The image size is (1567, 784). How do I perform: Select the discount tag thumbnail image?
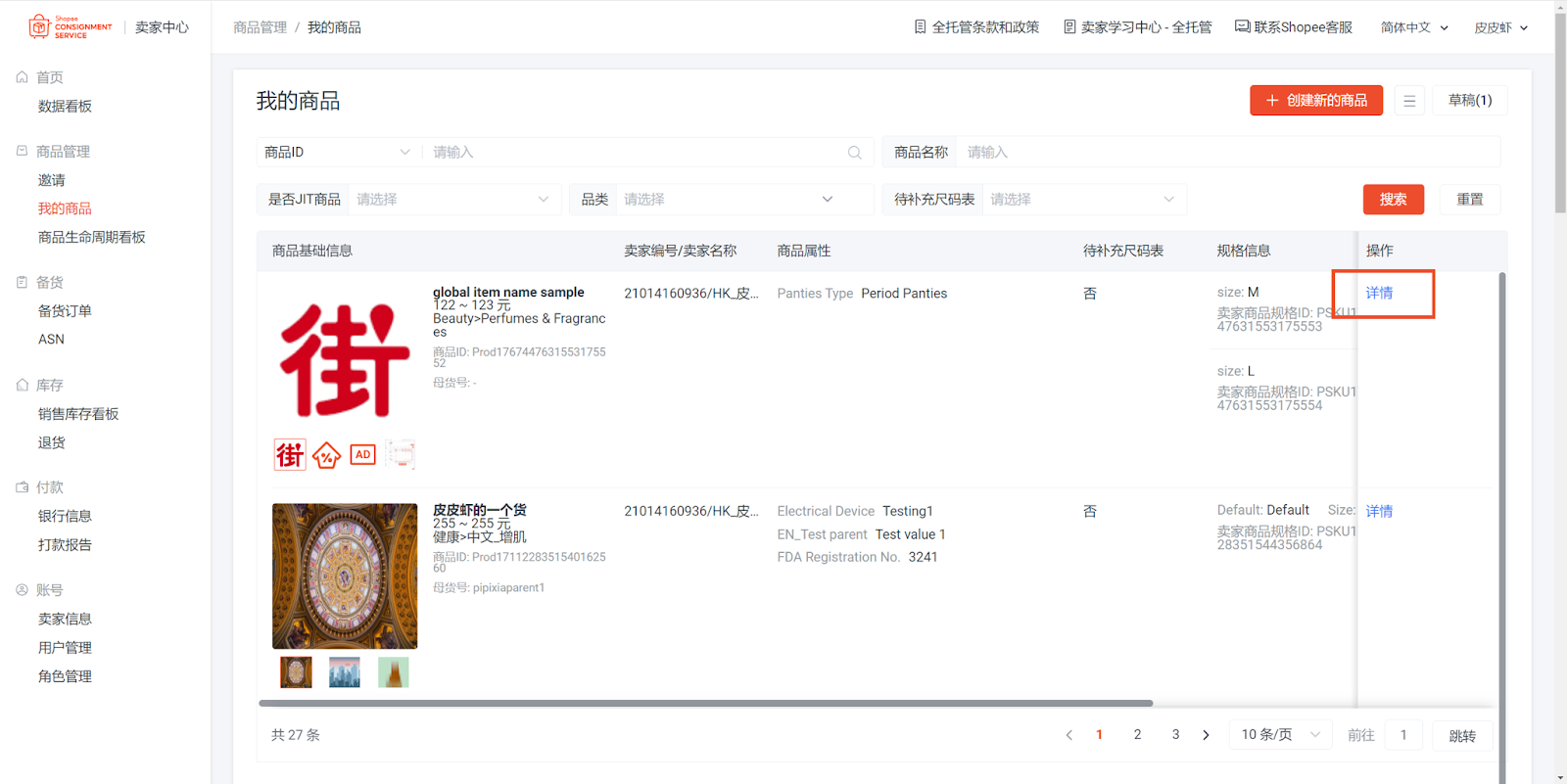(x=326, y=454)
